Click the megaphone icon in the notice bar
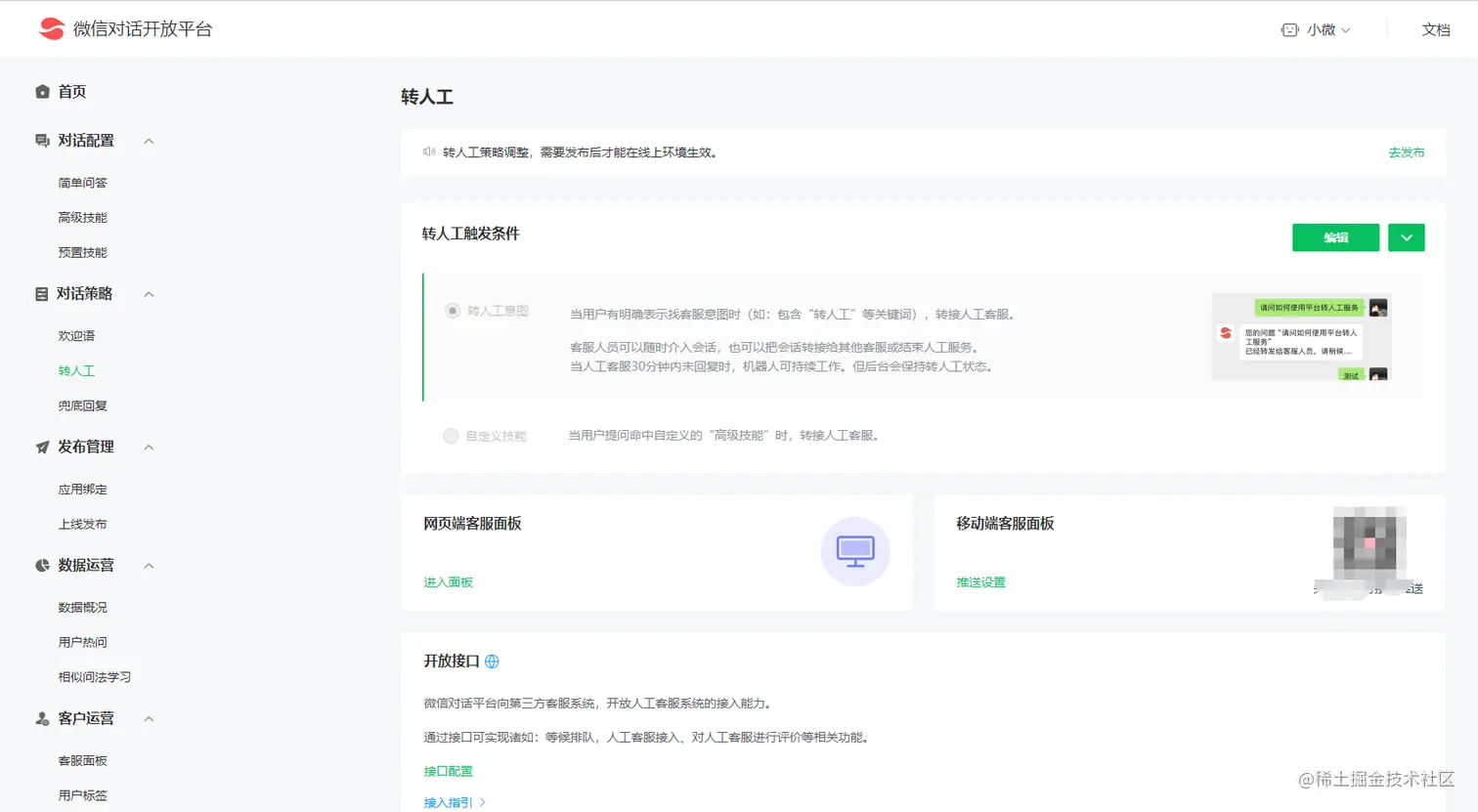 coord(429,152)
